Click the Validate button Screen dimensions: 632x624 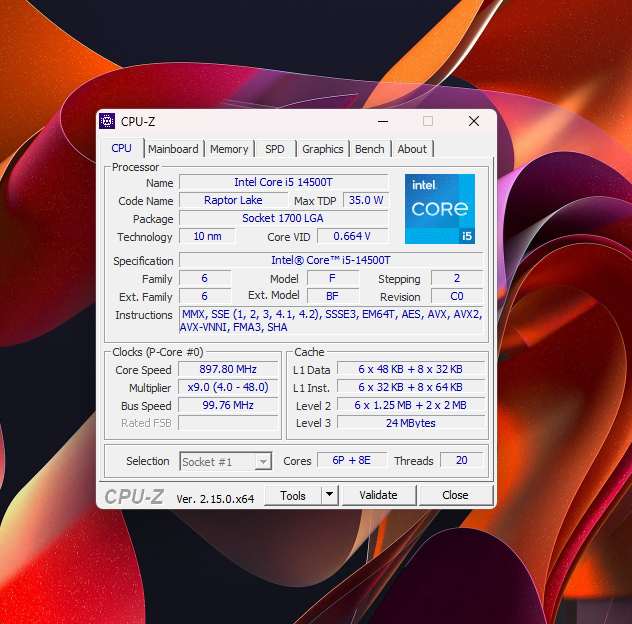378,495
